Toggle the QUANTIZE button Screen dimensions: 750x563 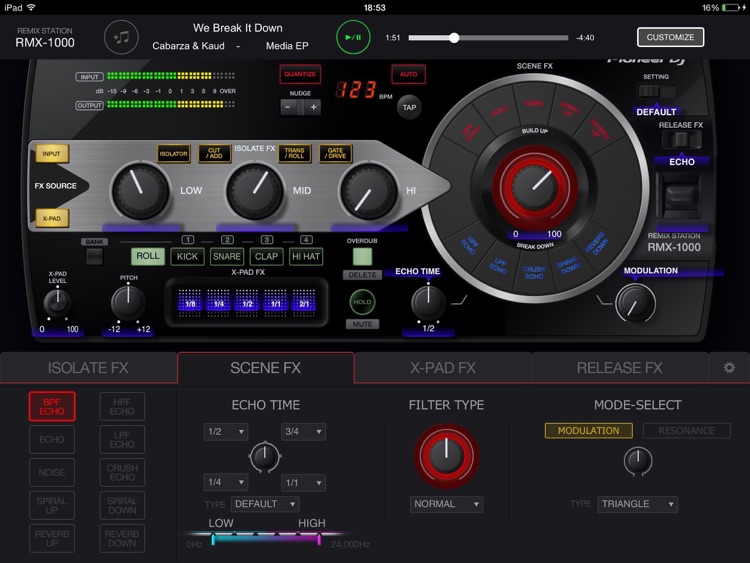tap(300, 74)
